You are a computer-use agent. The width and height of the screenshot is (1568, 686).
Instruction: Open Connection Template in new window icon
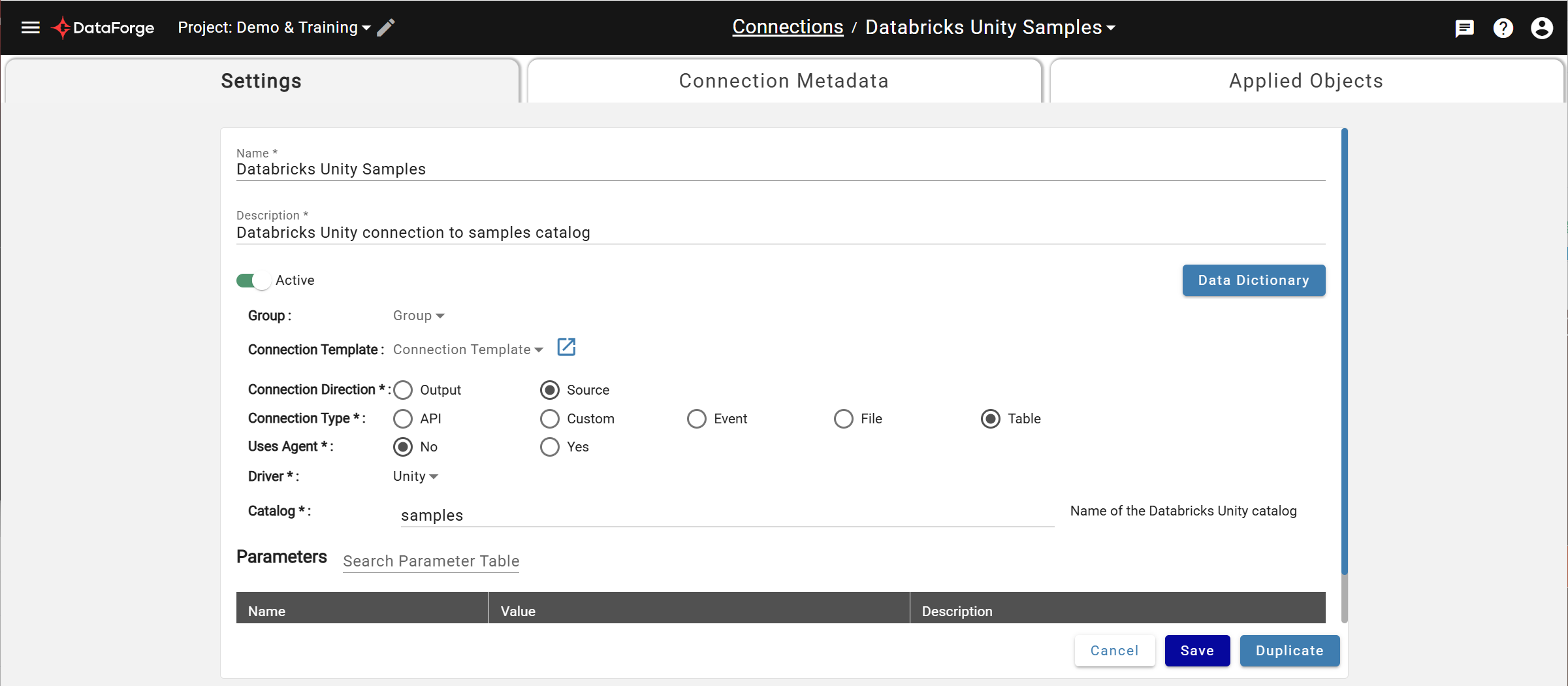click(566, 347)
